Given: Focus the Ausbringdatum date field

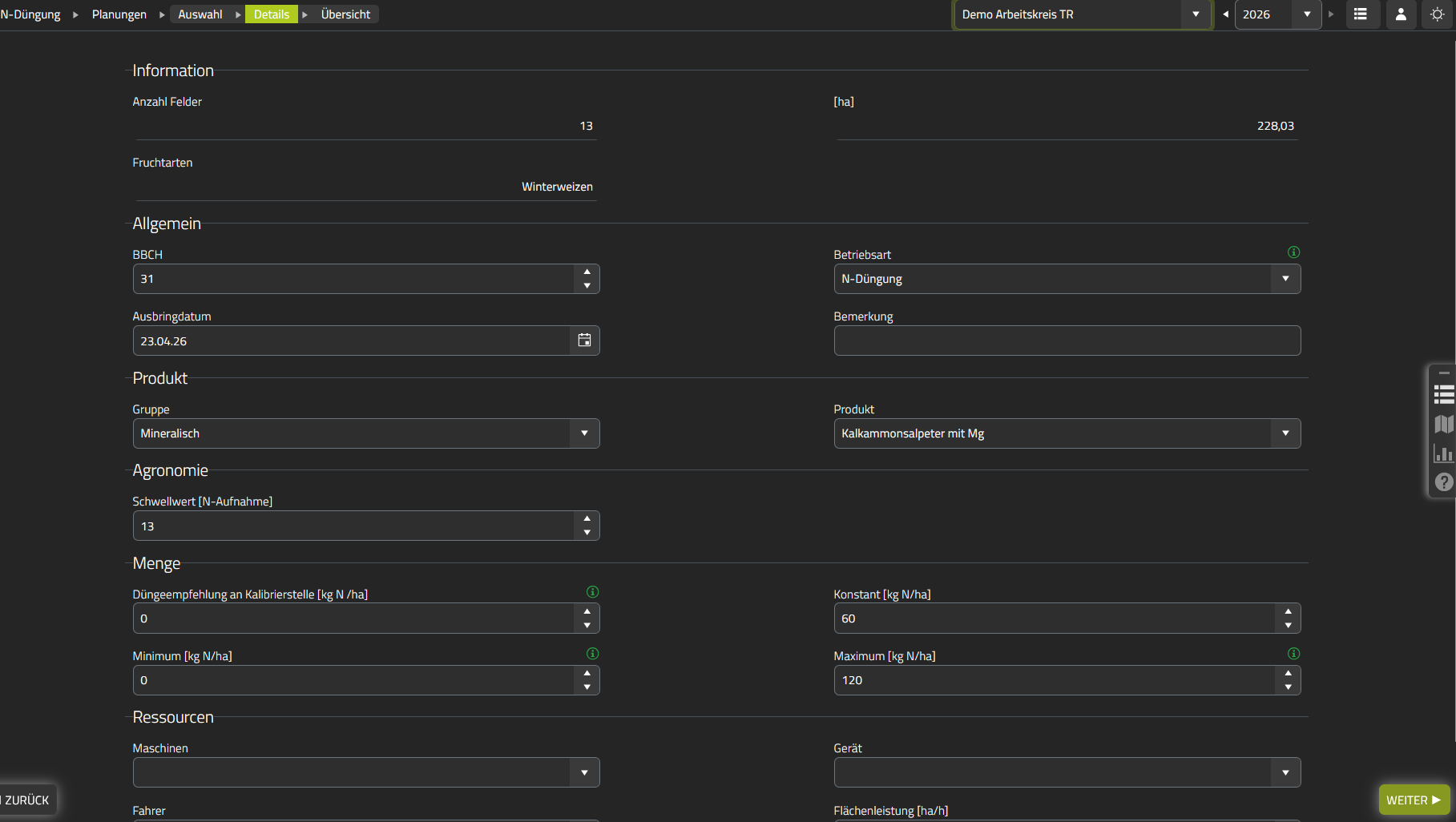Looking at the screenshot, I should 353,340.
